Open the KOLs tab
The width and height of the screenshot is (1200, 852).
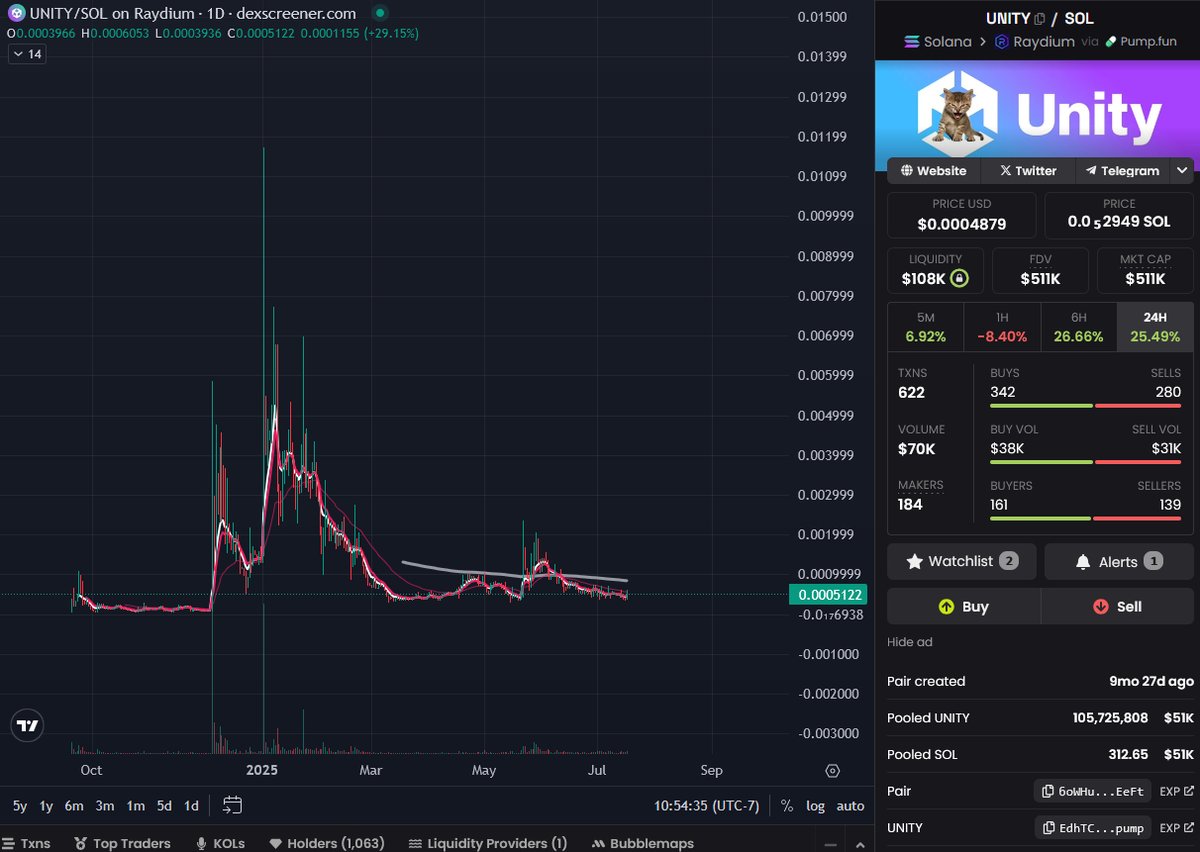220,843
